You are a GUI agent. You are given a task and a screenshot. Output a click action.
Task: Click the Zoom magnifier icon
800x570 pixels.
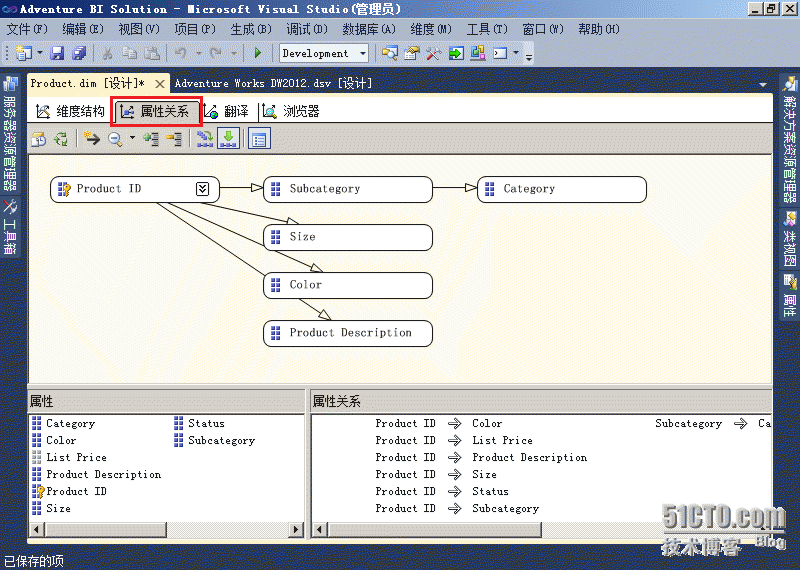click(x=115, y=139)
